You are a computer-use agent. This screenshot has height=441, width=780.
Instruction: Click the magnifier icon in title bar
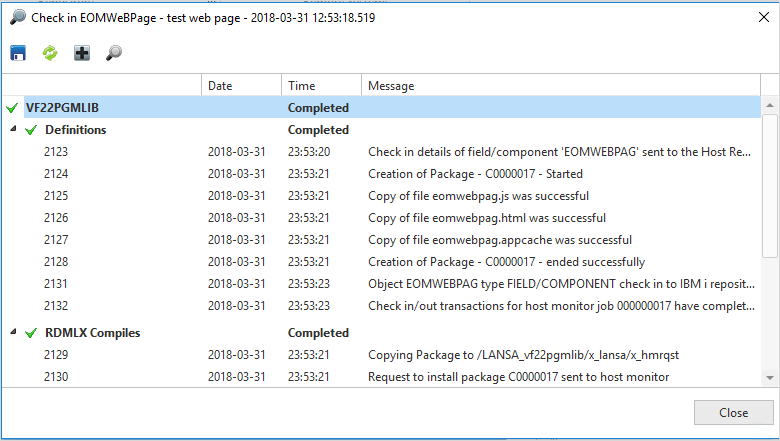18,17
